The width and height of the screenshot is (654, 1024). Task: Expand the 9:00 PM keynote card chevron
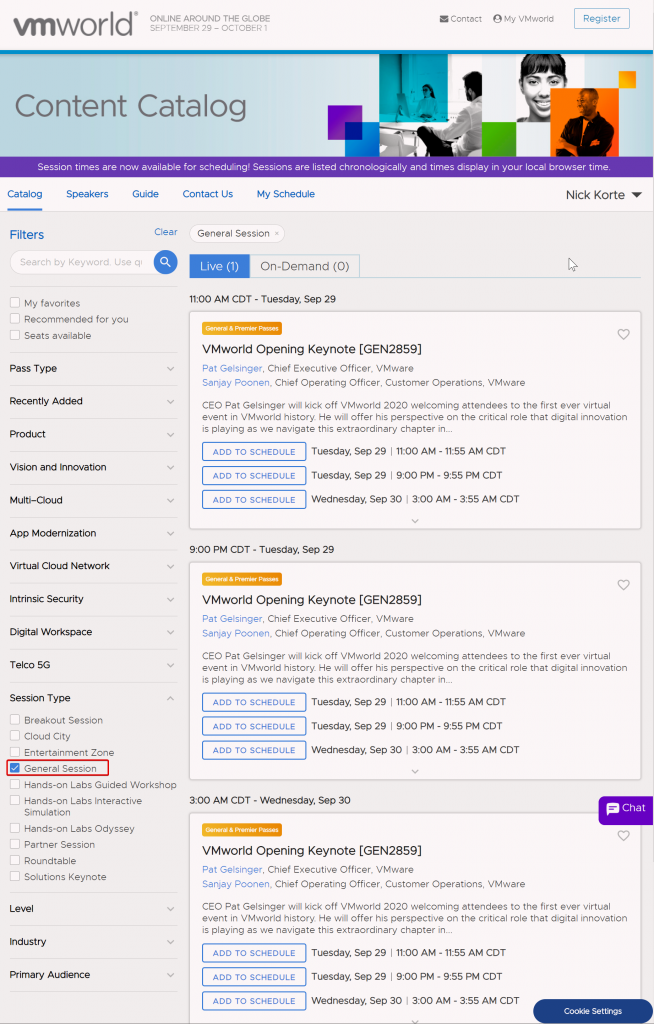(415, 771)
